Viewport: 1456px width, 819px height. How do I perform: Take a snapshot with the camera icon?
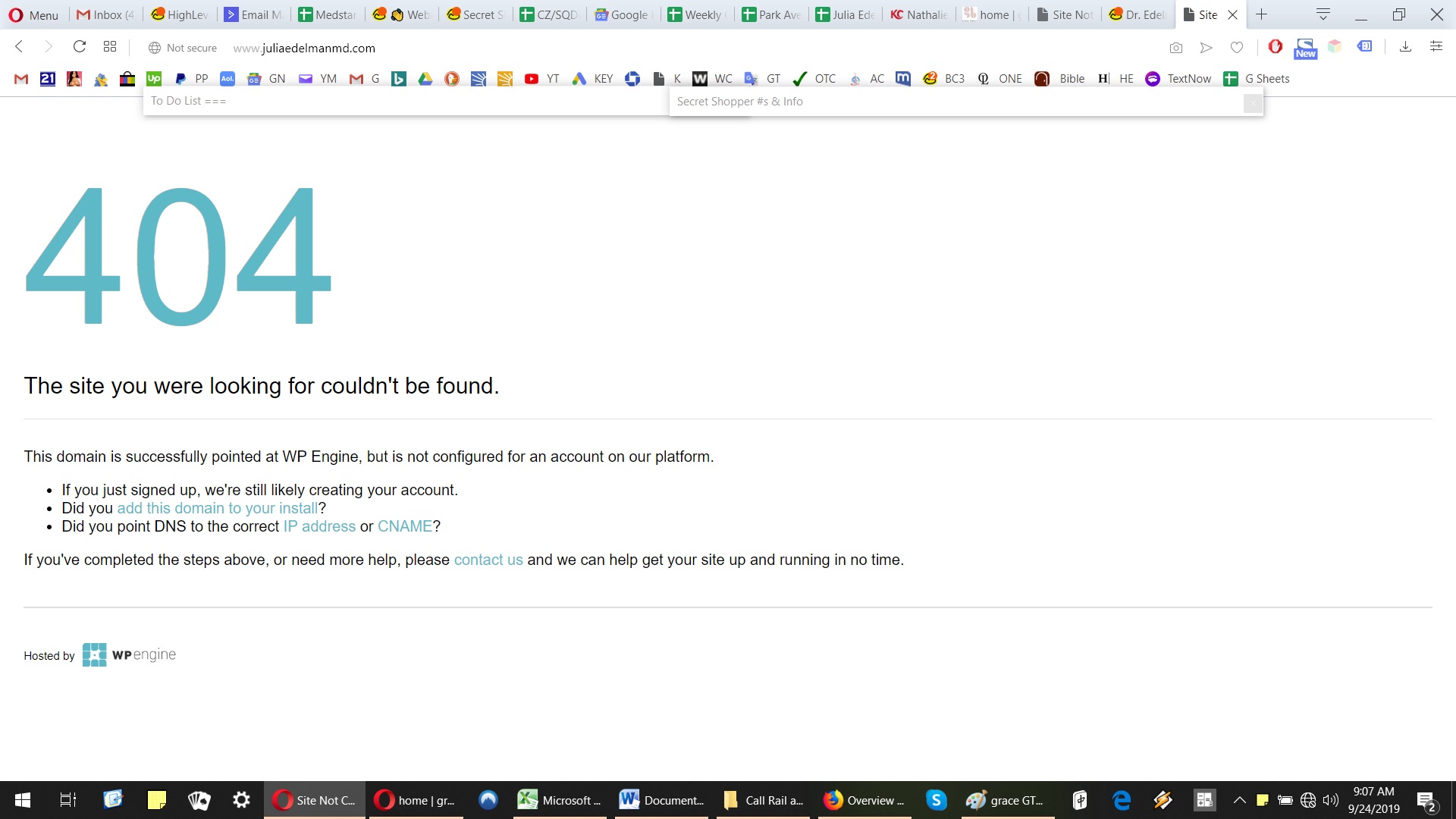1176,48
